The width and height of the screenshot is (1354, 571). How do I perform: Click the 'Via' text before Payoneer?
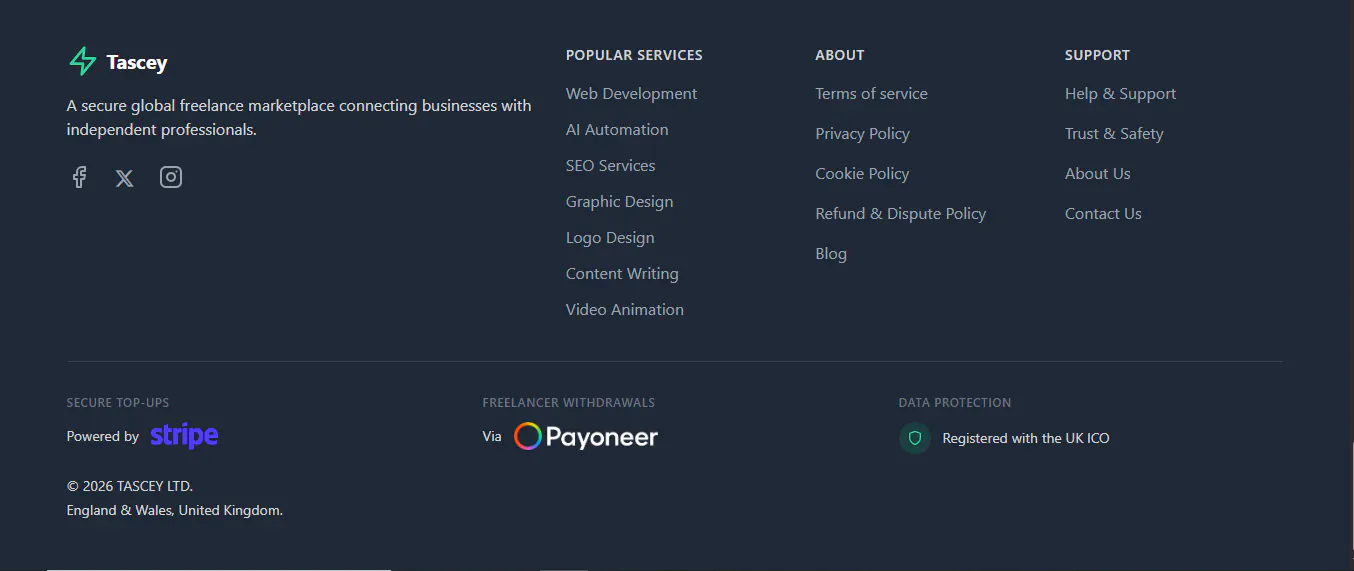pyautogui.click(x=491, y=437)
